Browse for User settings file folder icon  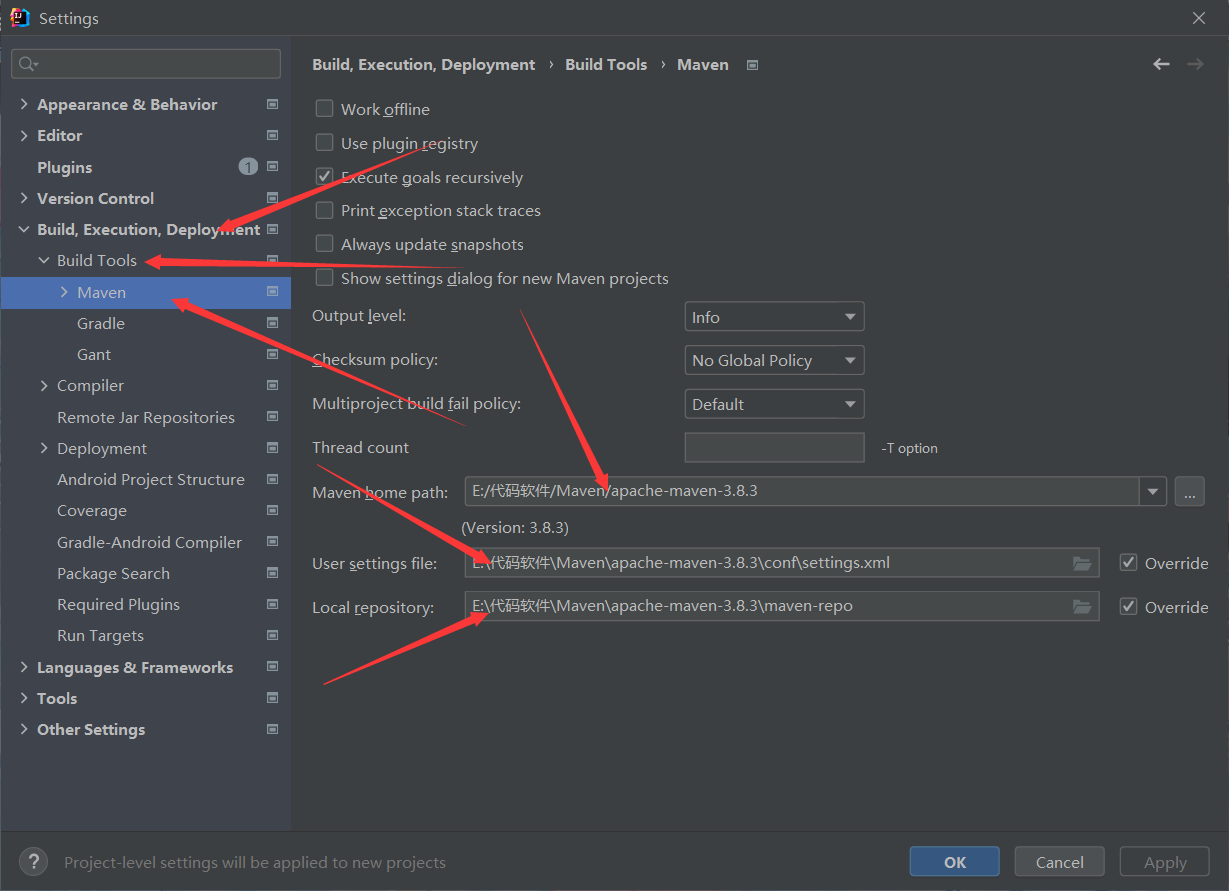click(1082, 563)
